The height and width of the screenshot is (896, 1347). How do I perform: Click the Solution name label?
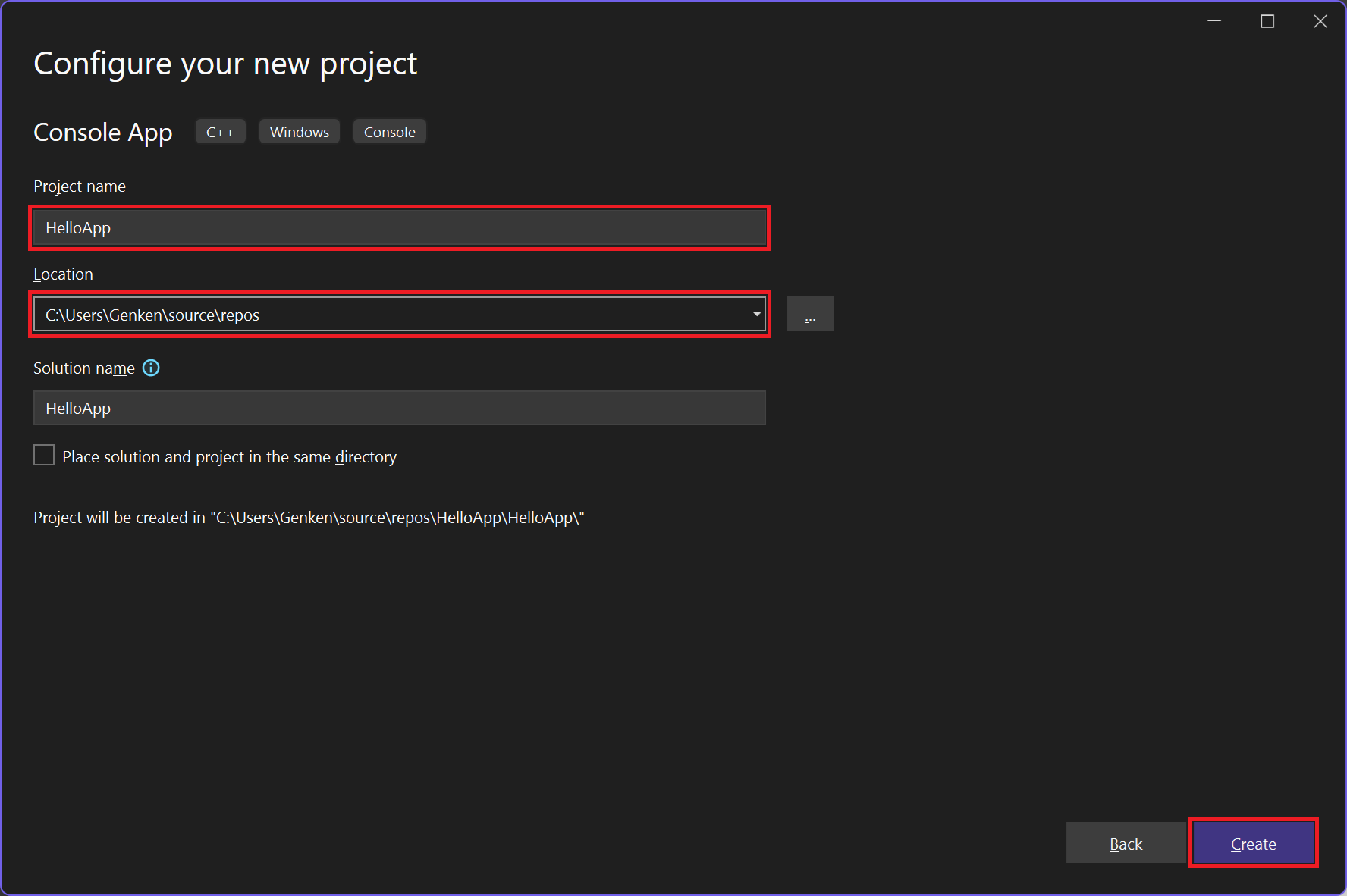pyautogui.click(x=83, y=368)
